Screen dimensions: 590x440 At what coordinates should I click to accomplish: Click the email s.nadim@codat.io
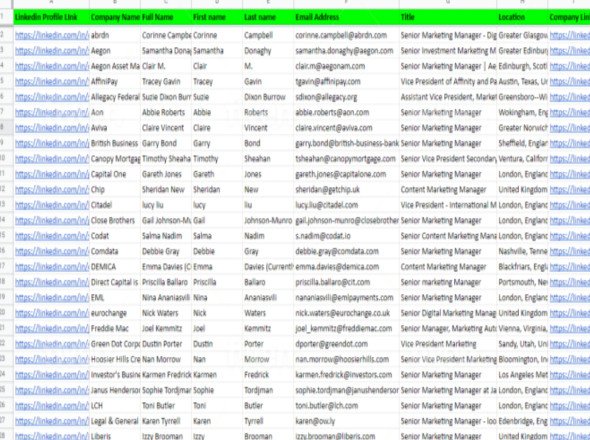pyautogui.click(x=323, y=236)
